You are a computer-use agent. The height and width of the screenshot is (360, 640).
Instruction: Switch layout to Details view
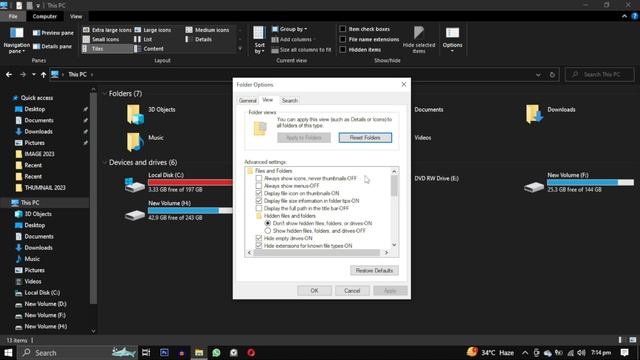[x=199, y=39]
